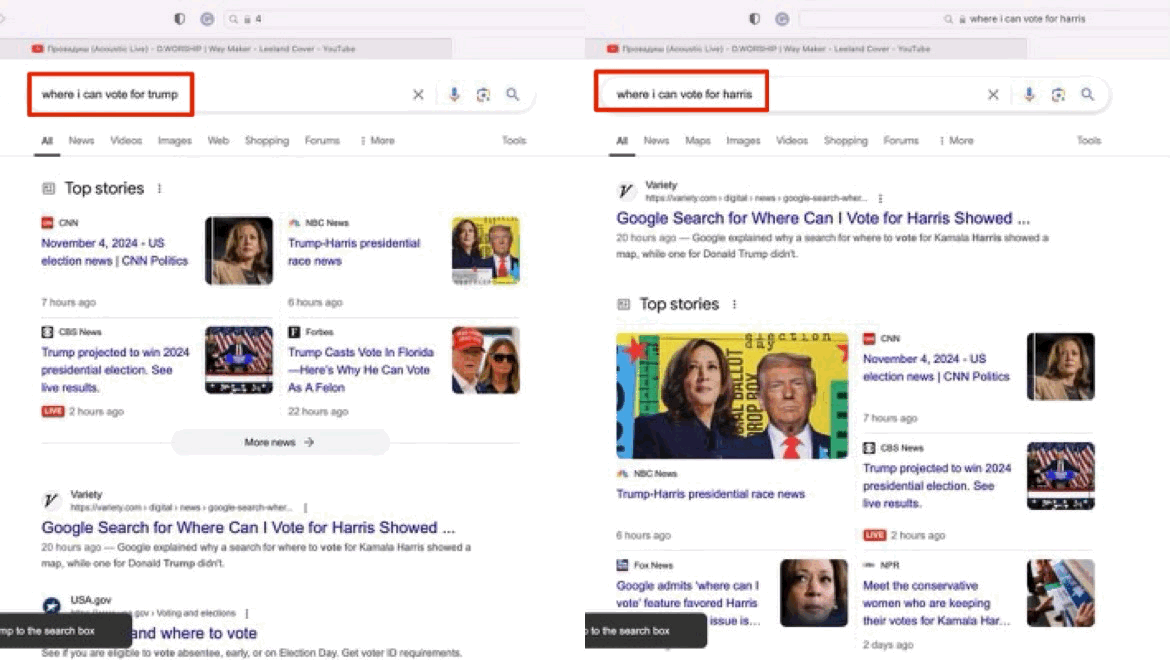Screen dimensions: 1170x660
Task: Switch to Videos tab in left search results
Action: click(126, 140)
